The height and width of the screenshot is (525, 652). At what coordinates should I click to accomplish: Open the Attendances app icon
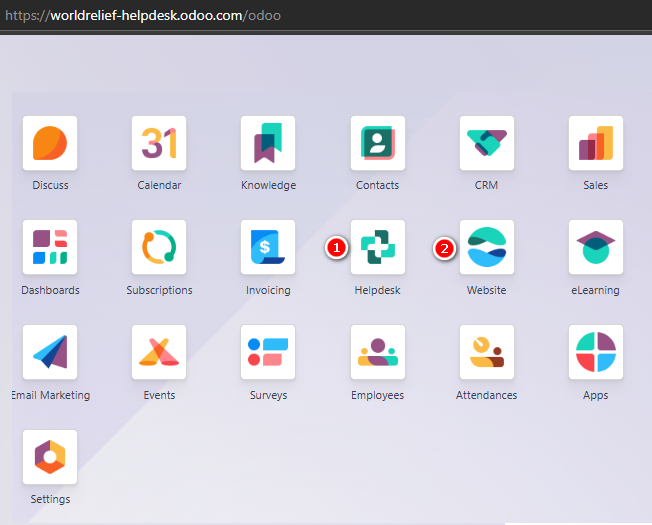[487, 352]
